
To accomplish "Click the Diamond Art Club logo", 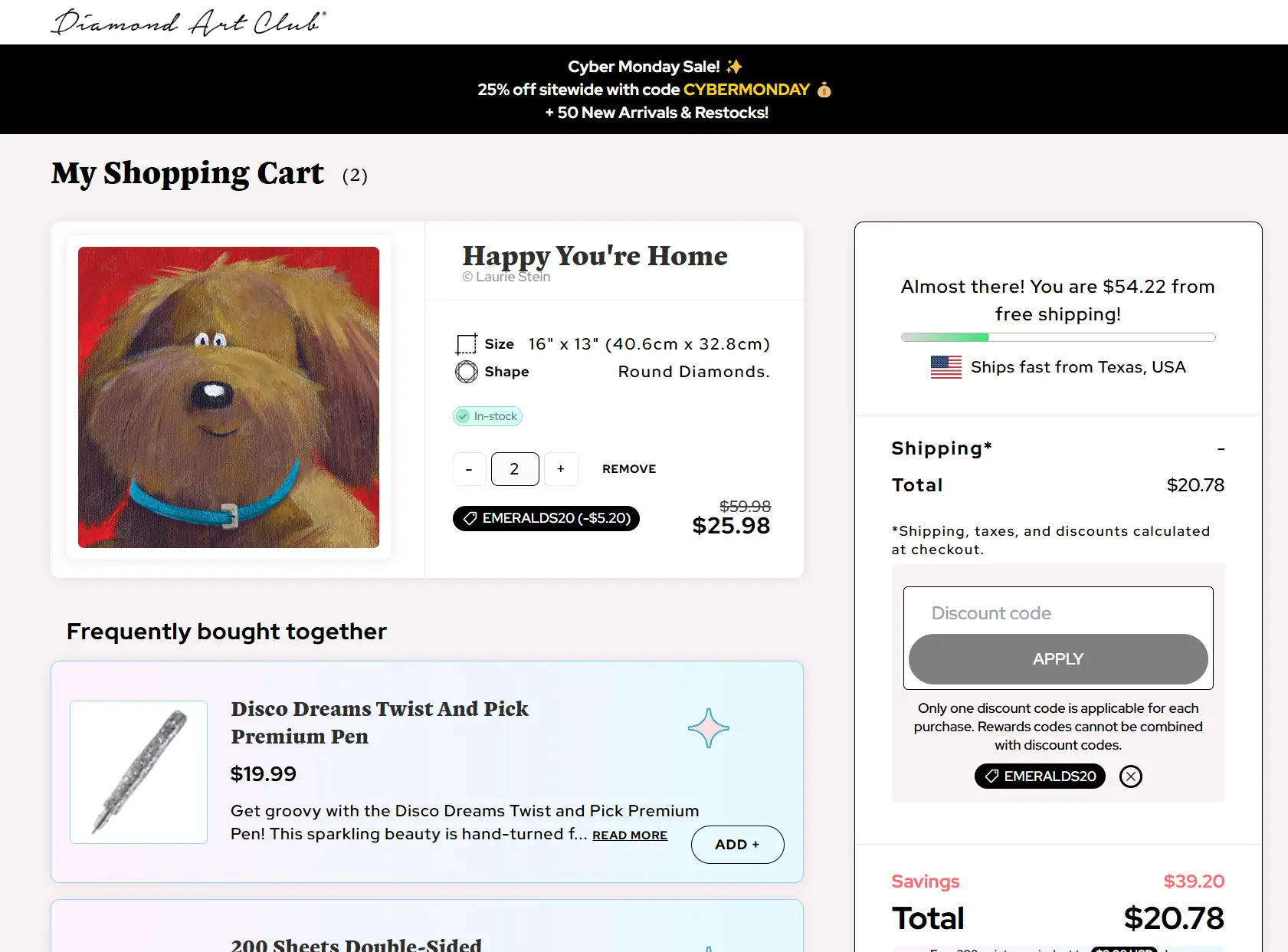I will [x=188, y=22].
